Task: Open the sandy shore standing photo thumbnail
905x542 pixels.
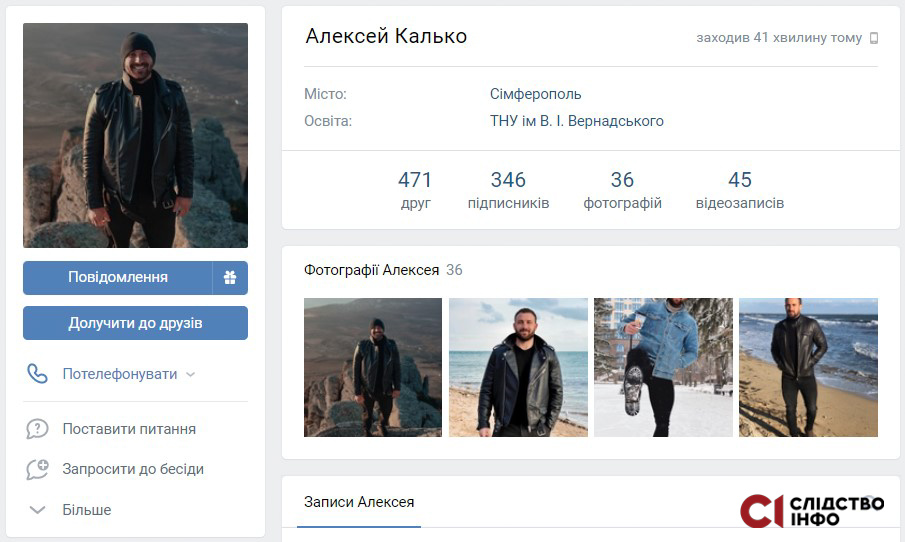Action: tap(808, 367)
